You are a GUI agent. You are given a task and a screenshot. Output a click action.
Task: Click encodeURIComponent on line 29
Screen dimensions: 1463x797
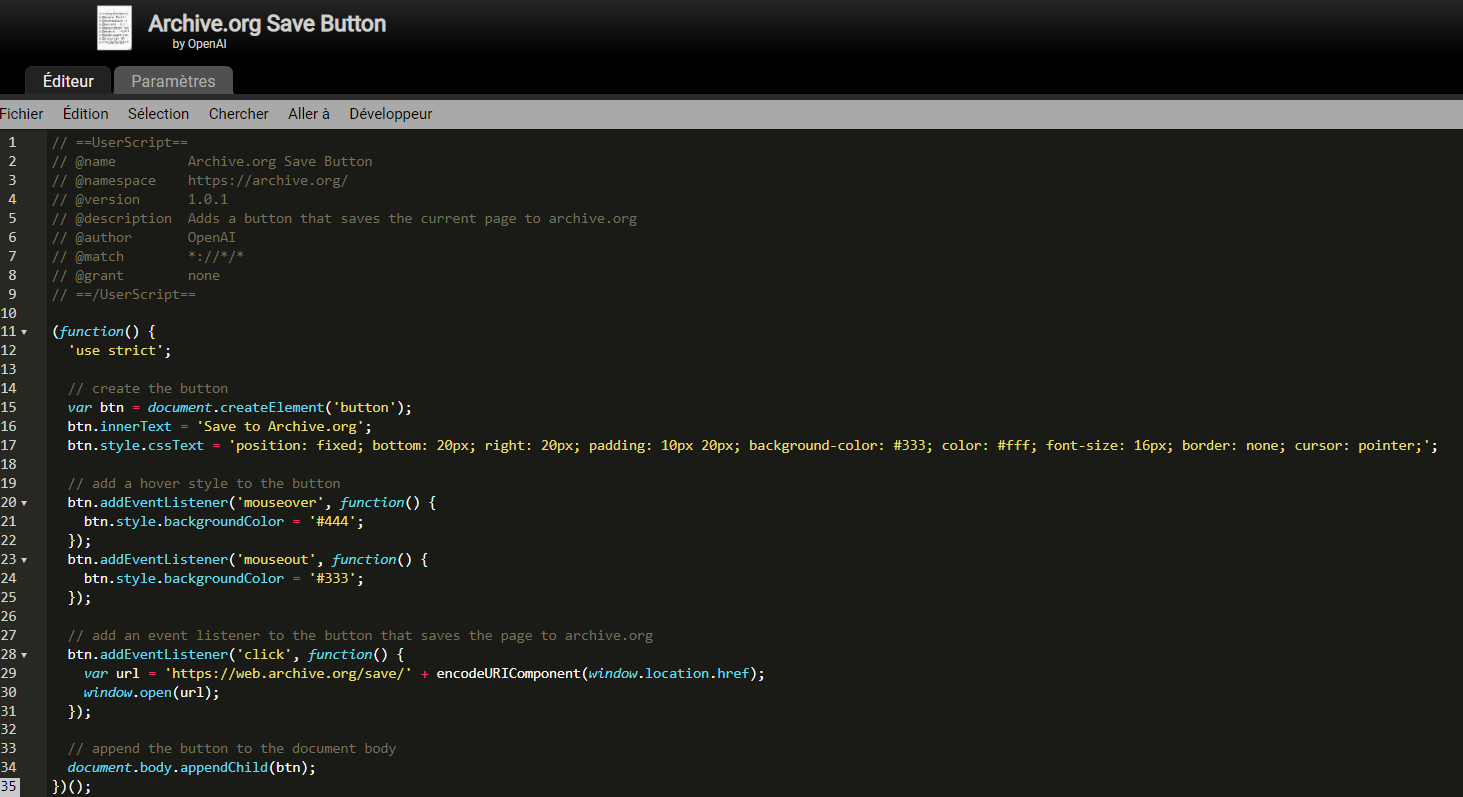508,673
